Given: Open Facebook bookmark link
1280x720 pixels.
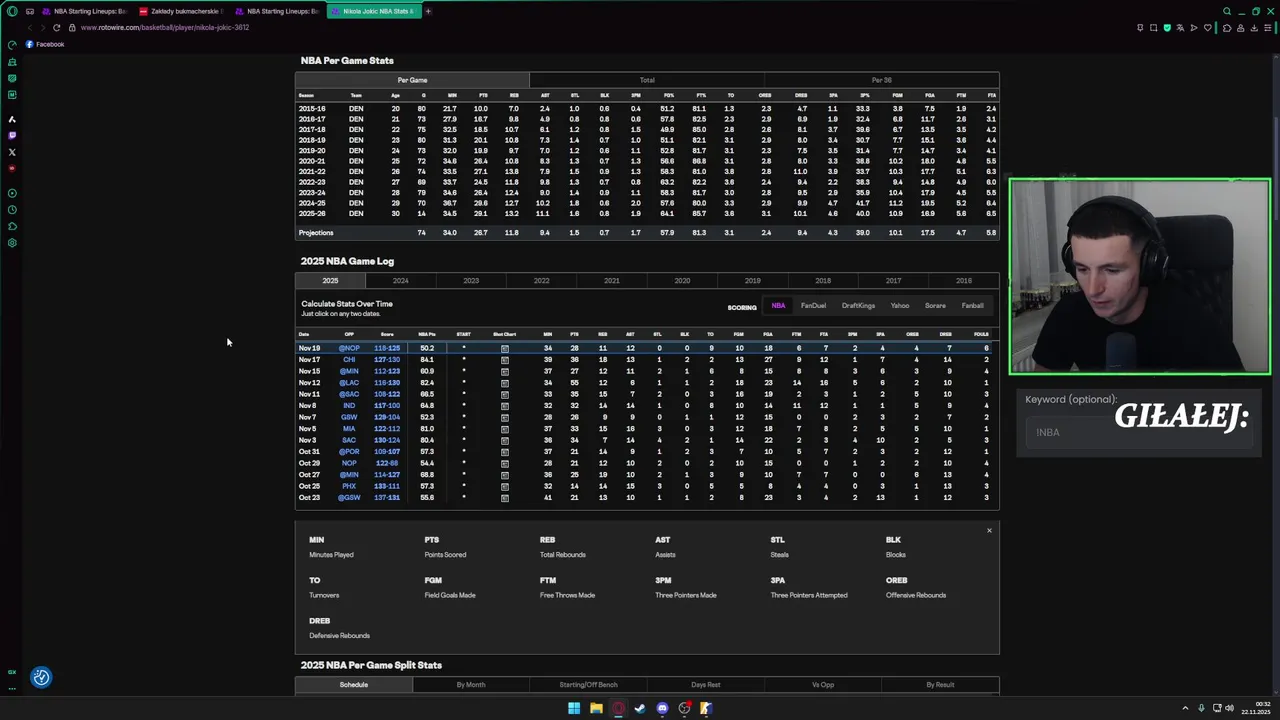Looking at the screenshot, I should coord(45,44).
